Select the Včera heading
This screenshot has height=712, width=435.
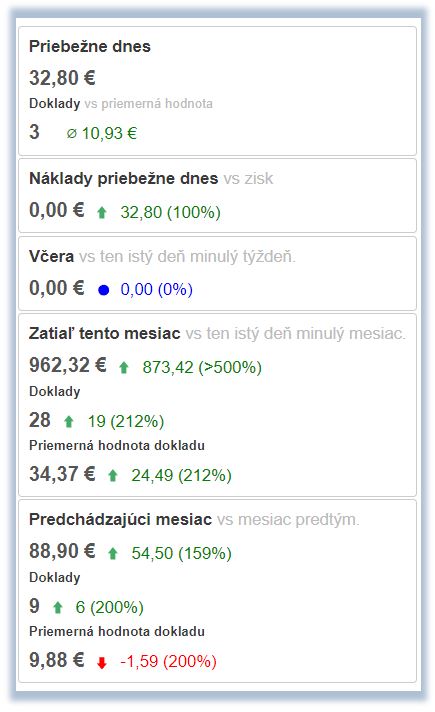pyautogui.click(x=51, y=257)
